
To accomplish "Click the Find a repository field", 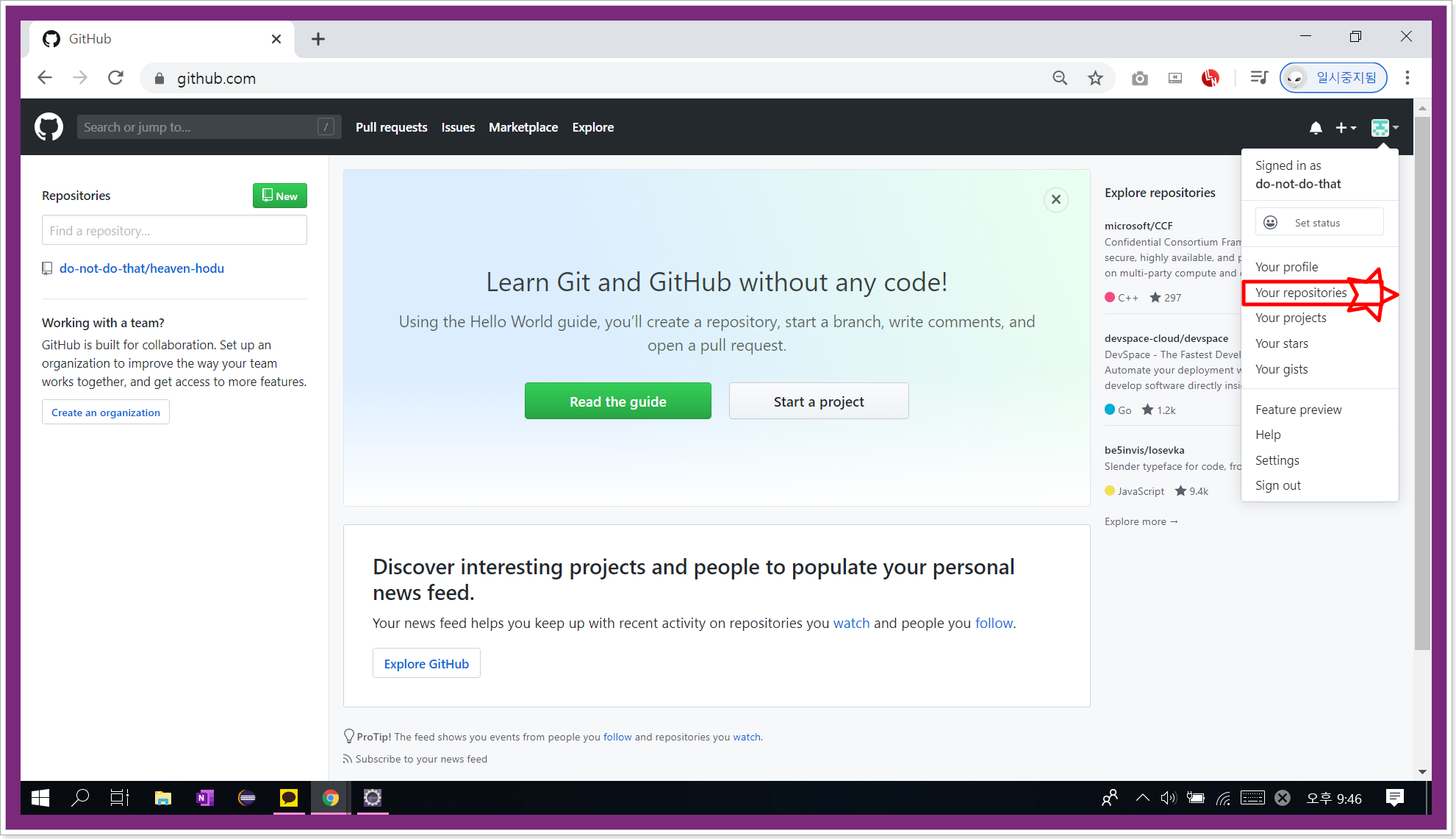I will pyautogui.click(x=174, y=231).
